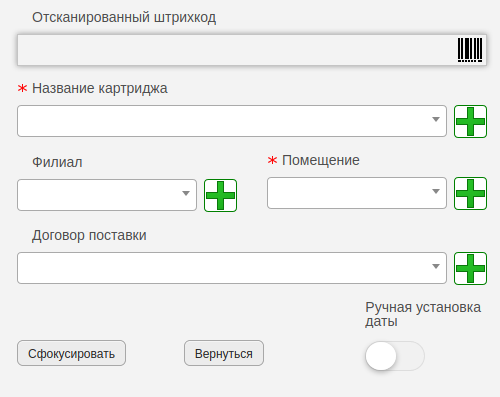Click the Договор поставки label text
The height and width of the screenshot is (397, 500).
click(x=89, y=235)
